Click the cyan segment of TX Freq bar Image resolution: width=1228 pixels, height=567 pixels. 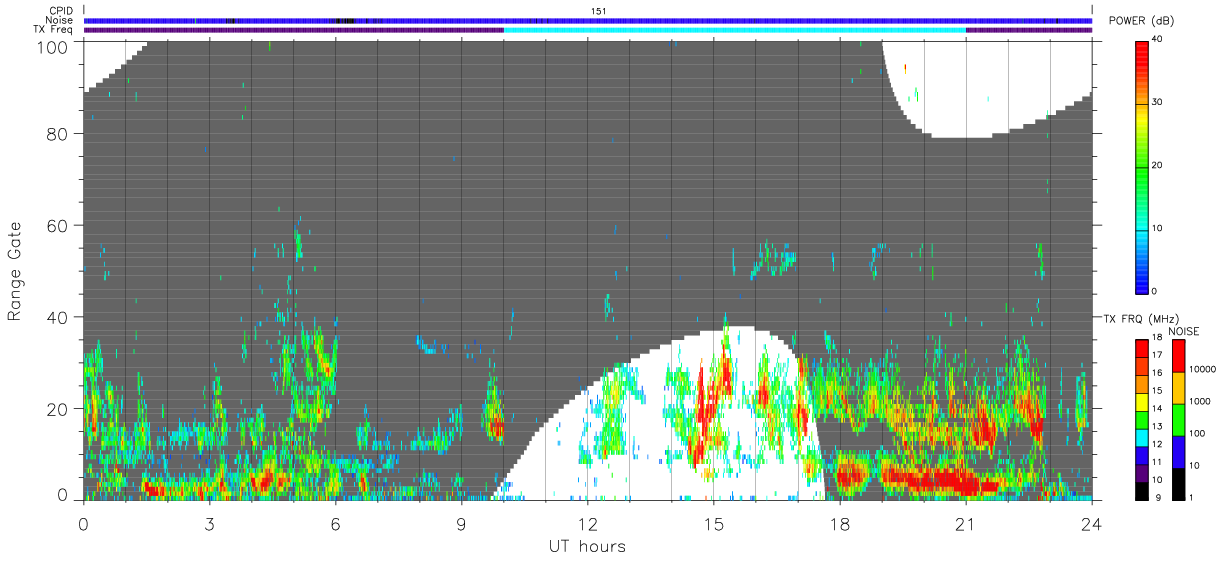(x=735, y=30)
